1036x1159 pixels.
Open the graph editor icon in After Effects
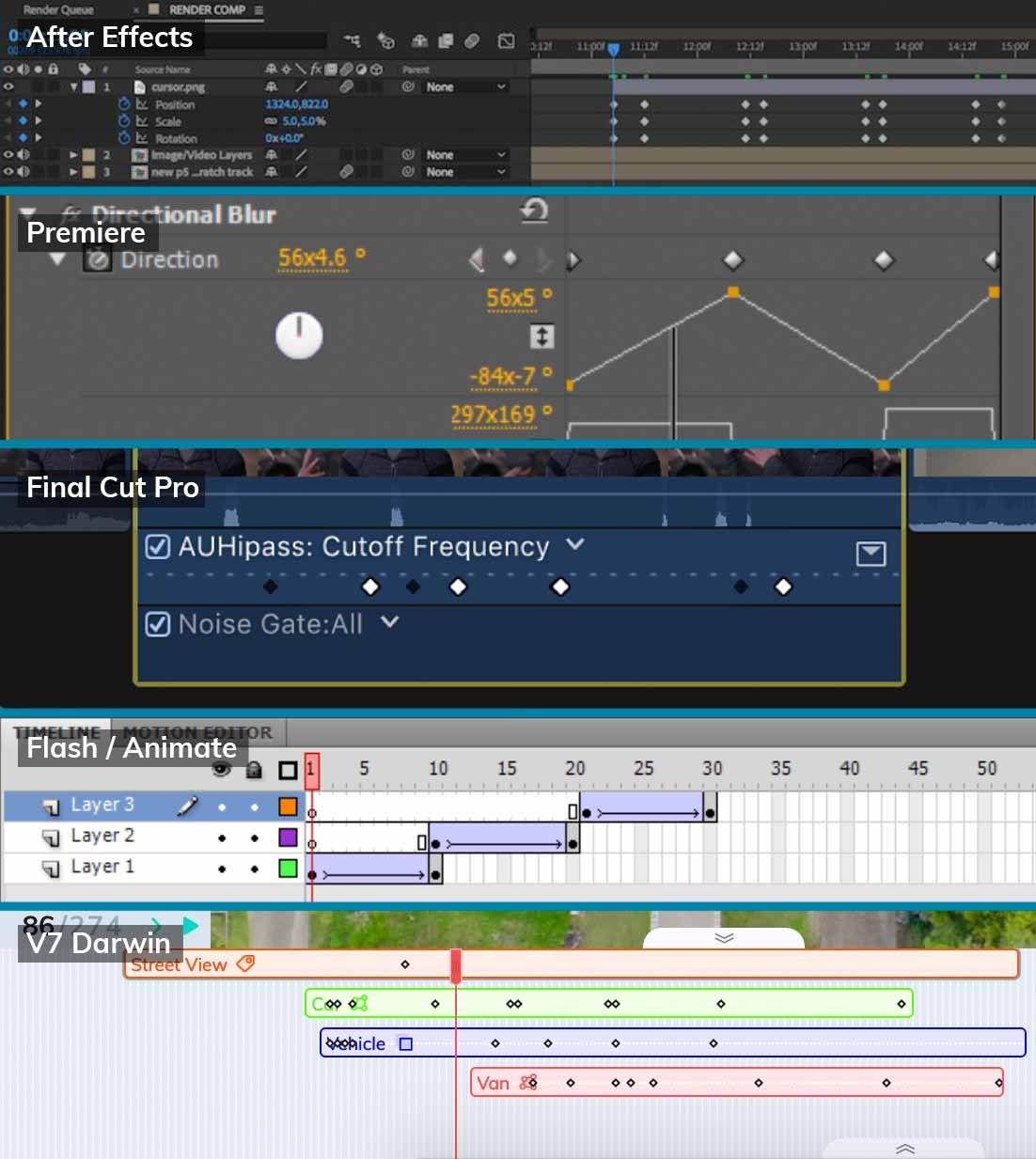[506, 40]
